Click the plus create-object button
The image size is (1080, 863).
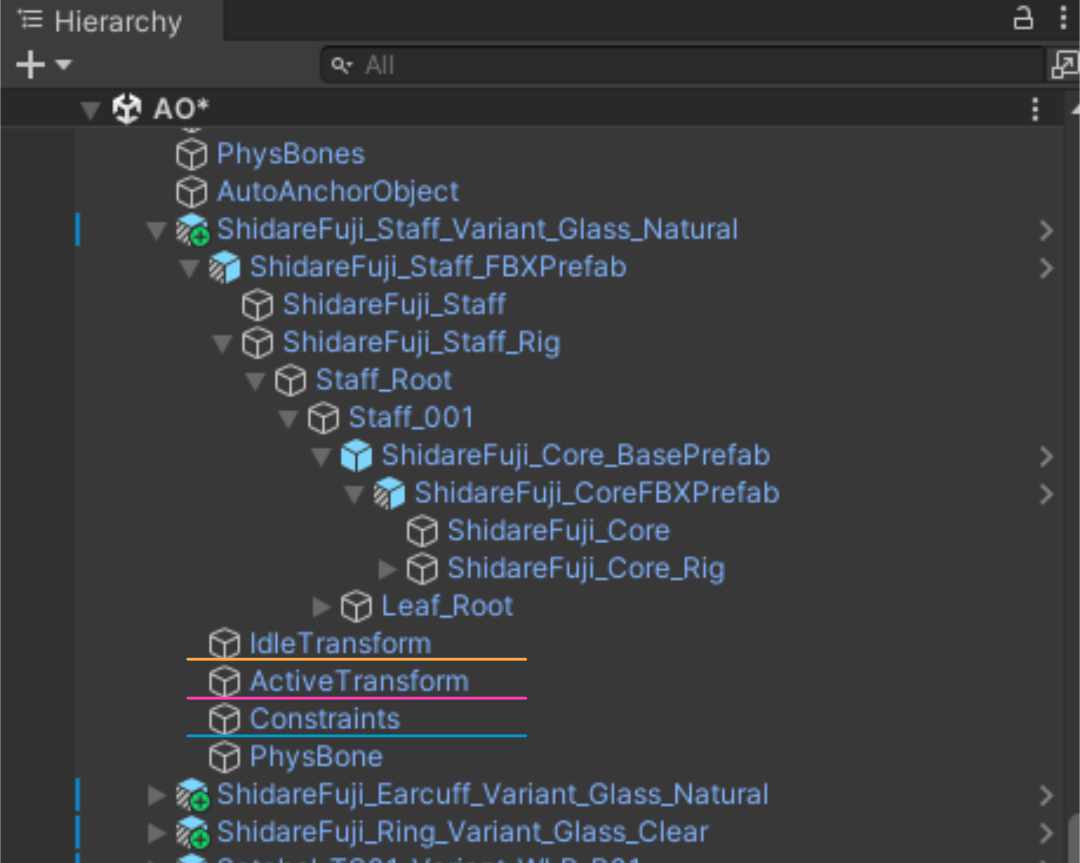click(x=31, y=65)
